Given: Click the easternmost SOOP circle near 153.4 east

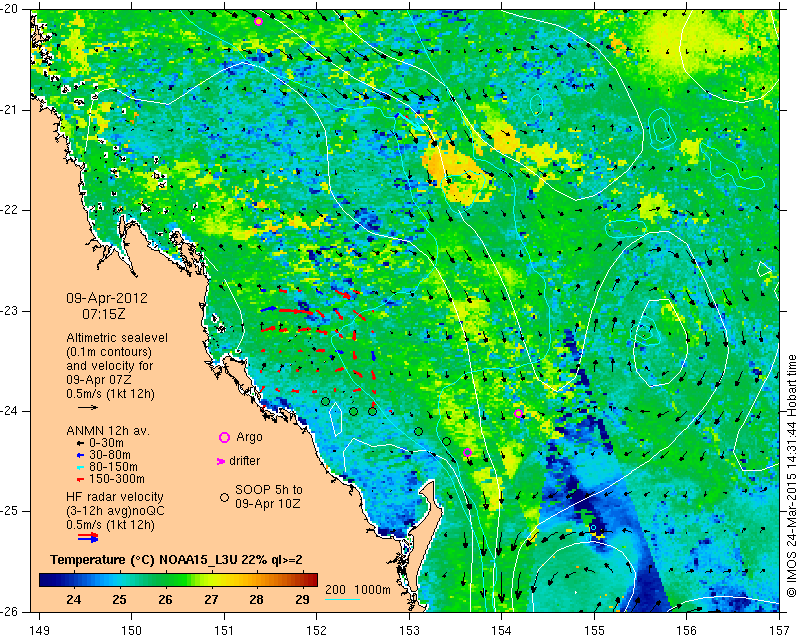Looking at the screenshot, I should pyautogui.click(x=446, y=441).
